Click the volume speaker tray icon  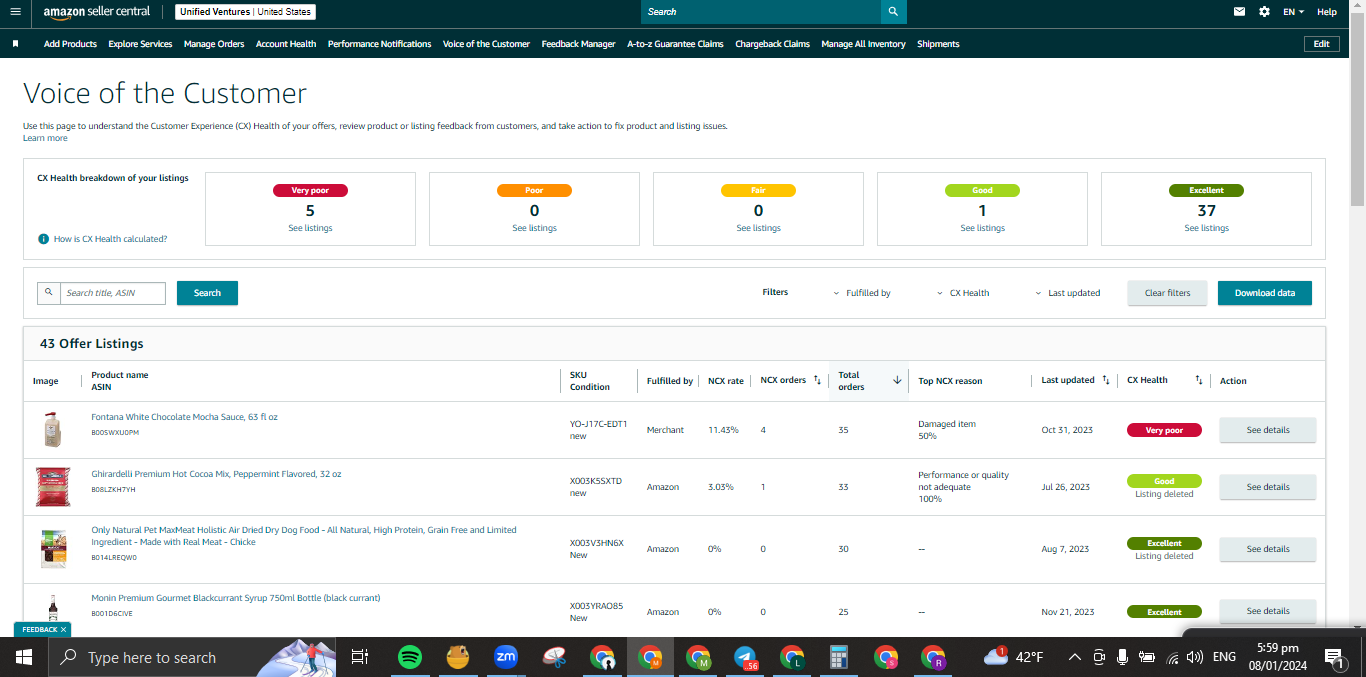(x=1194, y=657)
